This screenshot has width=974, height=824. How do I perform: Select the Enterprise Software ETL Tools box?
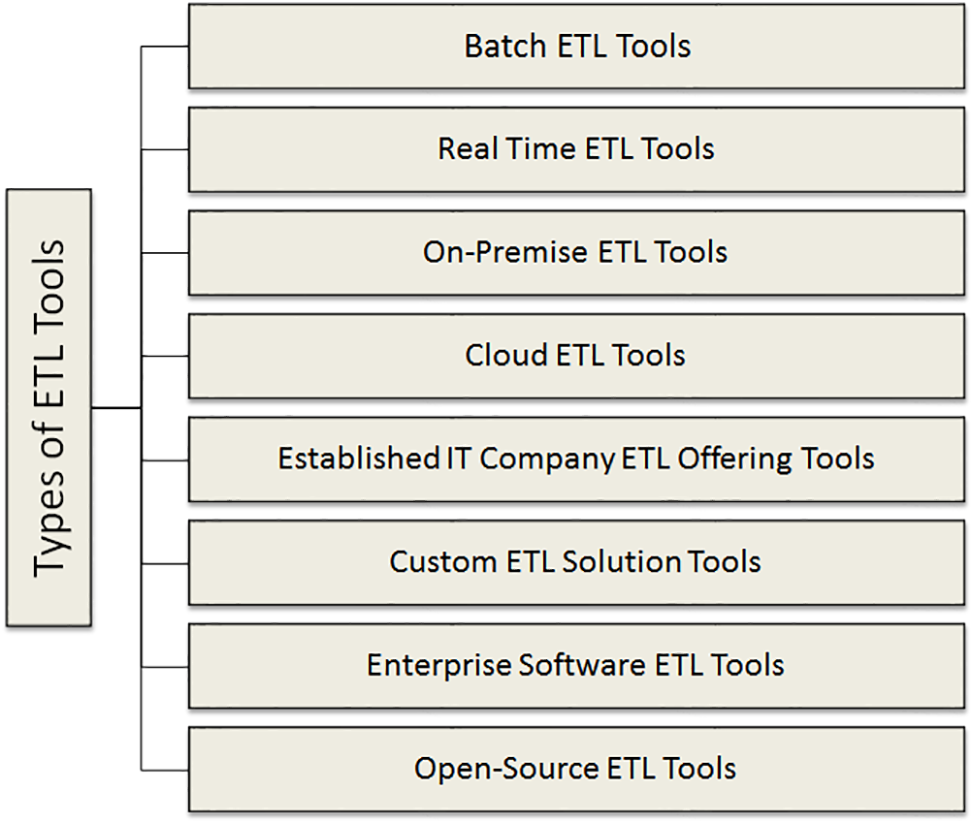pos(577,665)
